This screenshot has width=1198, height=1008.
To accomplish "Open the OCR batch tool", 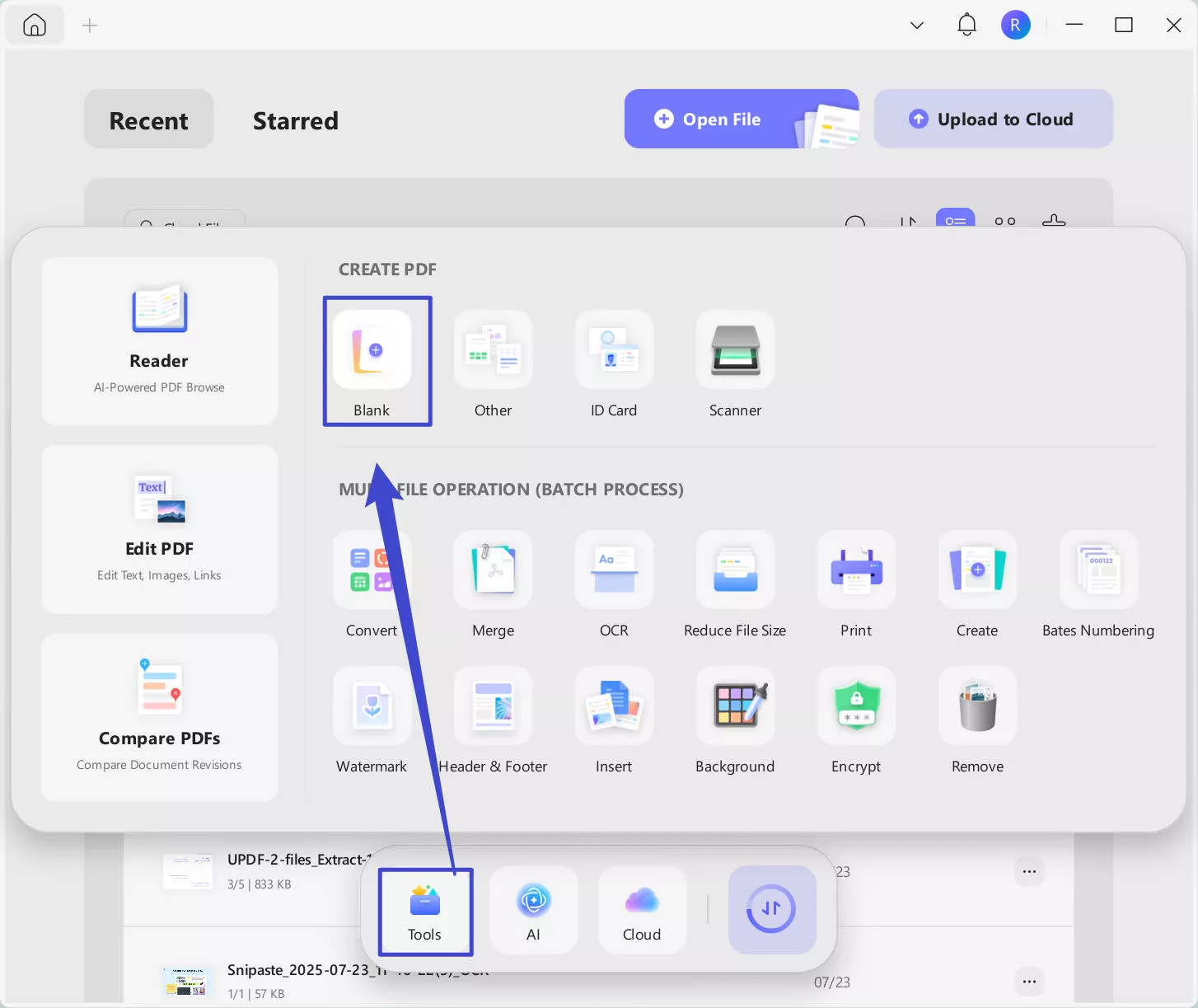I will [x=614, y=585].
